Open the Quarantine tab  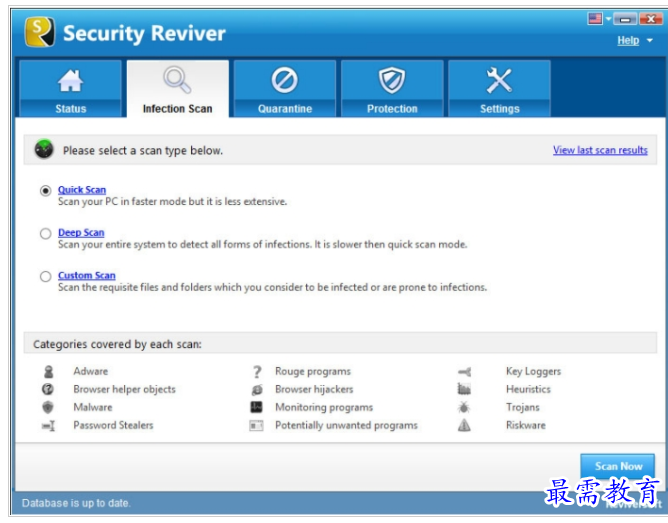[x=285, y=89]
